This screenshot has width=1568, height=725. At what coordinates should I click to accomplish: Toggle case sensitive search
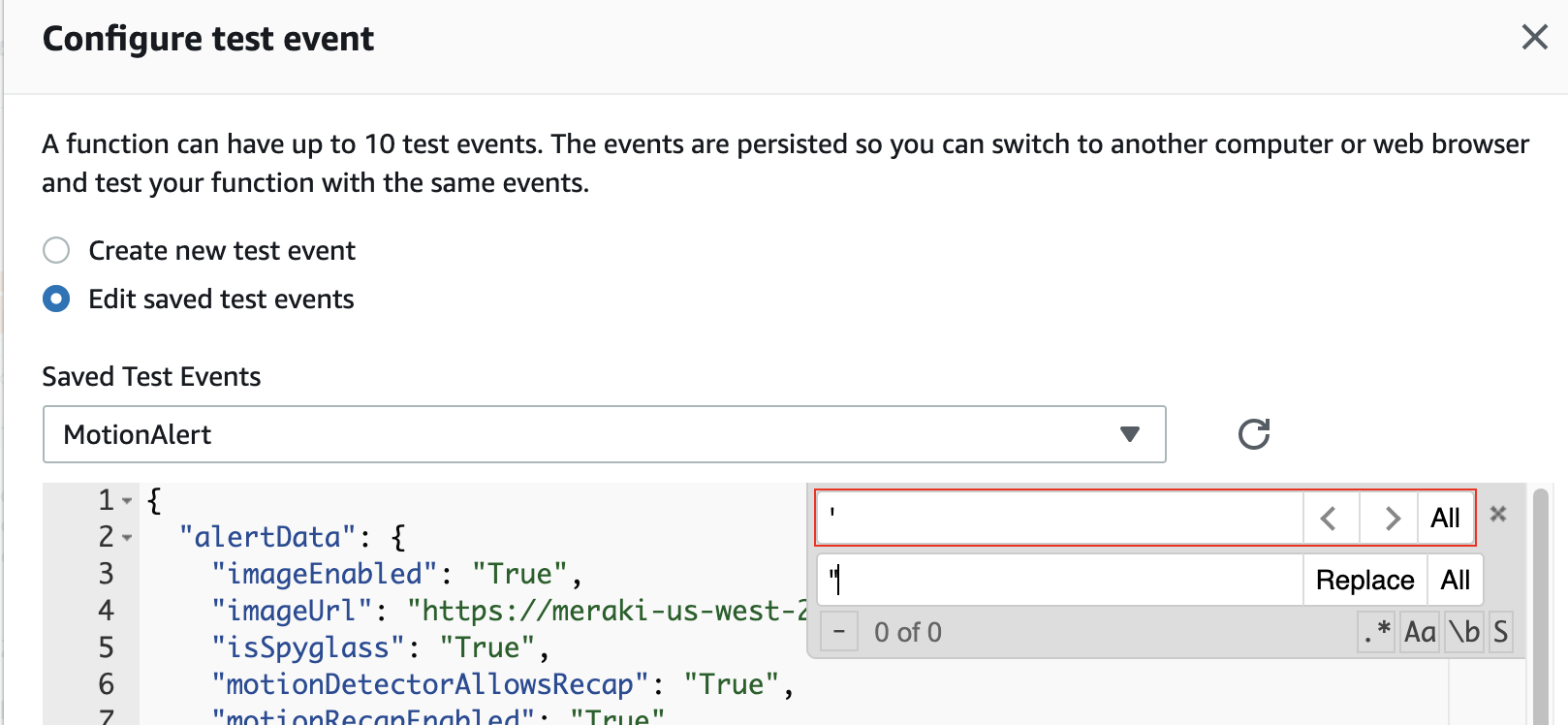click(x=1420, y=632)
